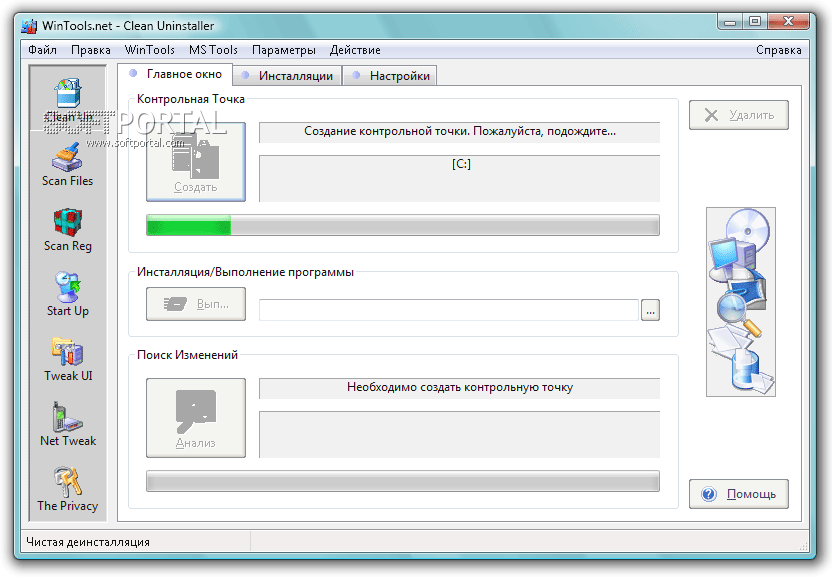Open the WinTools menu

[150, 50]
